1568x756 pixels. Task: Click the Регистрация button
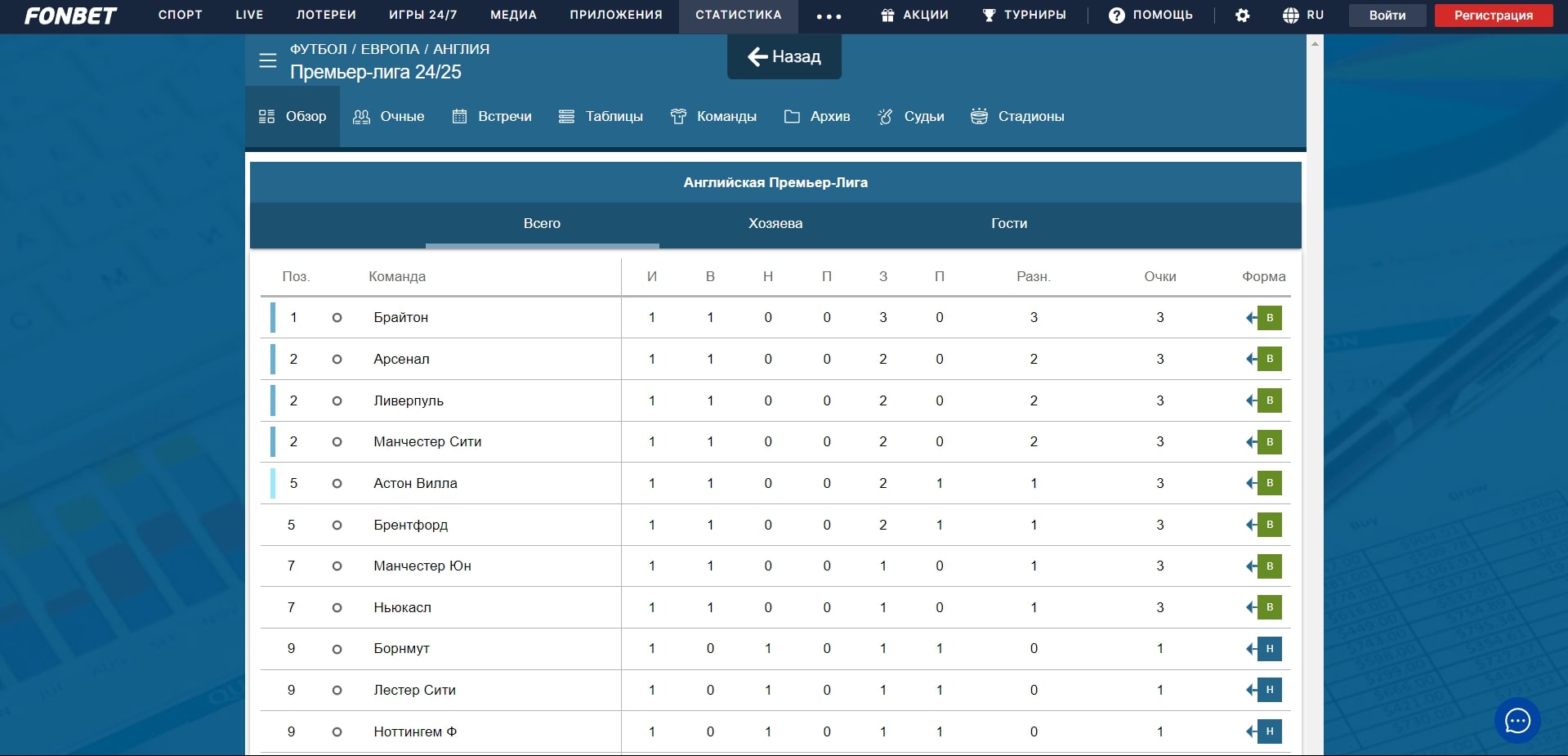tap(1494, 16)
